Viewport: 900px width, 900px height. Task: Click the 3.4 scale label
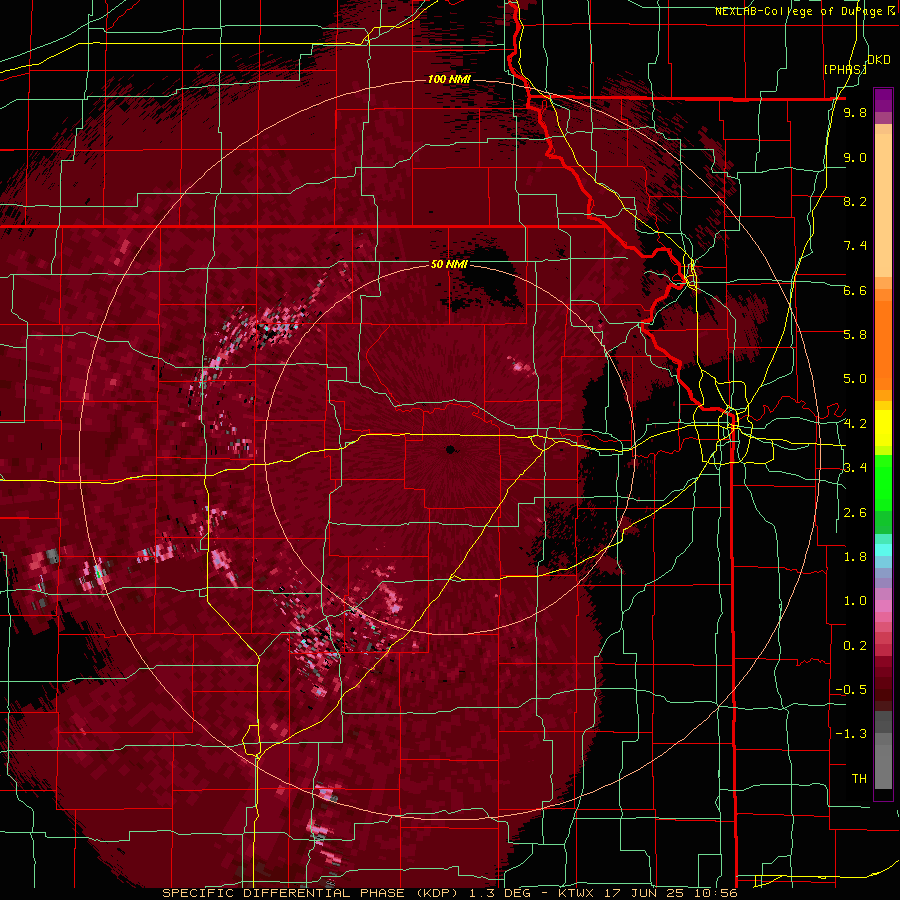click(x=855, y=468)
